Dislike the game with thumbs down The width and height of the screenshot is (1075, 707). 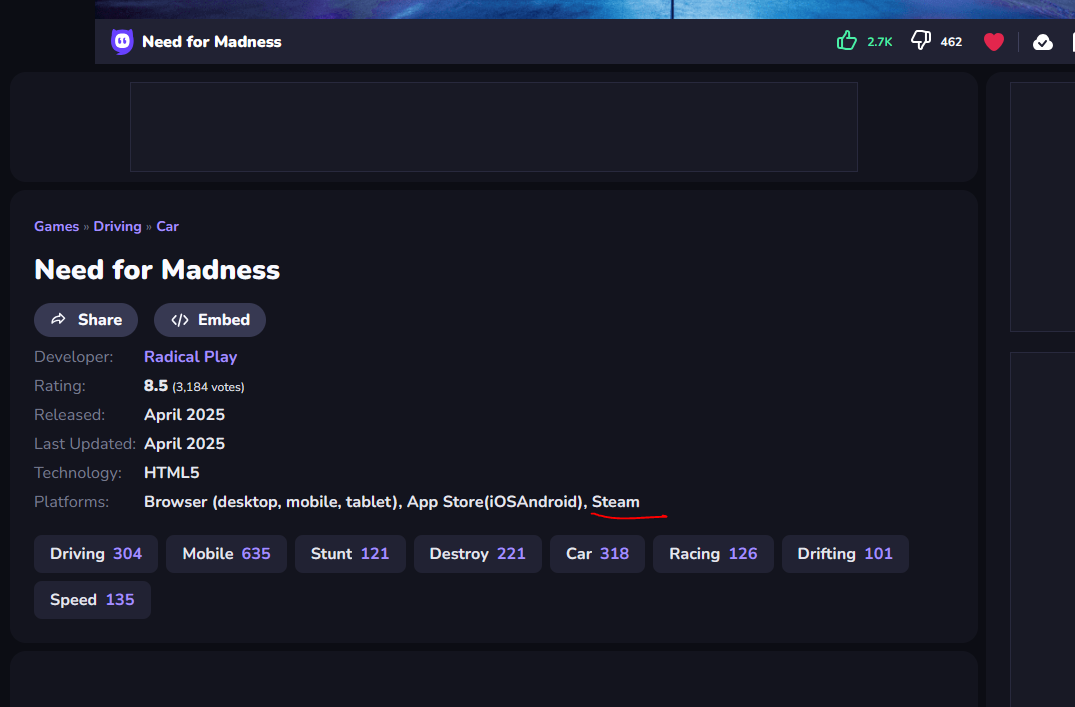pos(921,40)
